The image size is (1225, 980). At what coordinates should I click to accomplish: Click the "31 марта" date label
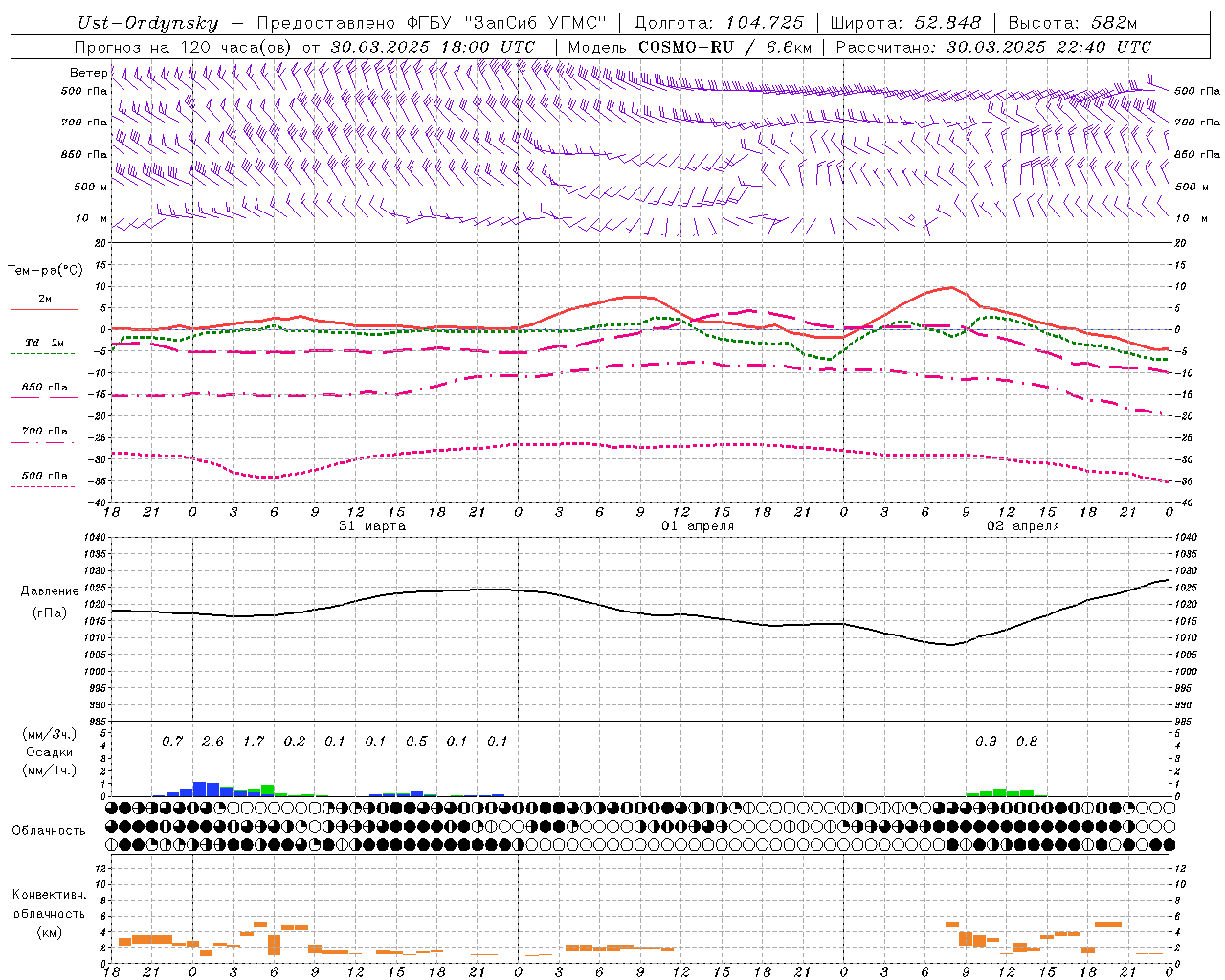coord(372,526)
